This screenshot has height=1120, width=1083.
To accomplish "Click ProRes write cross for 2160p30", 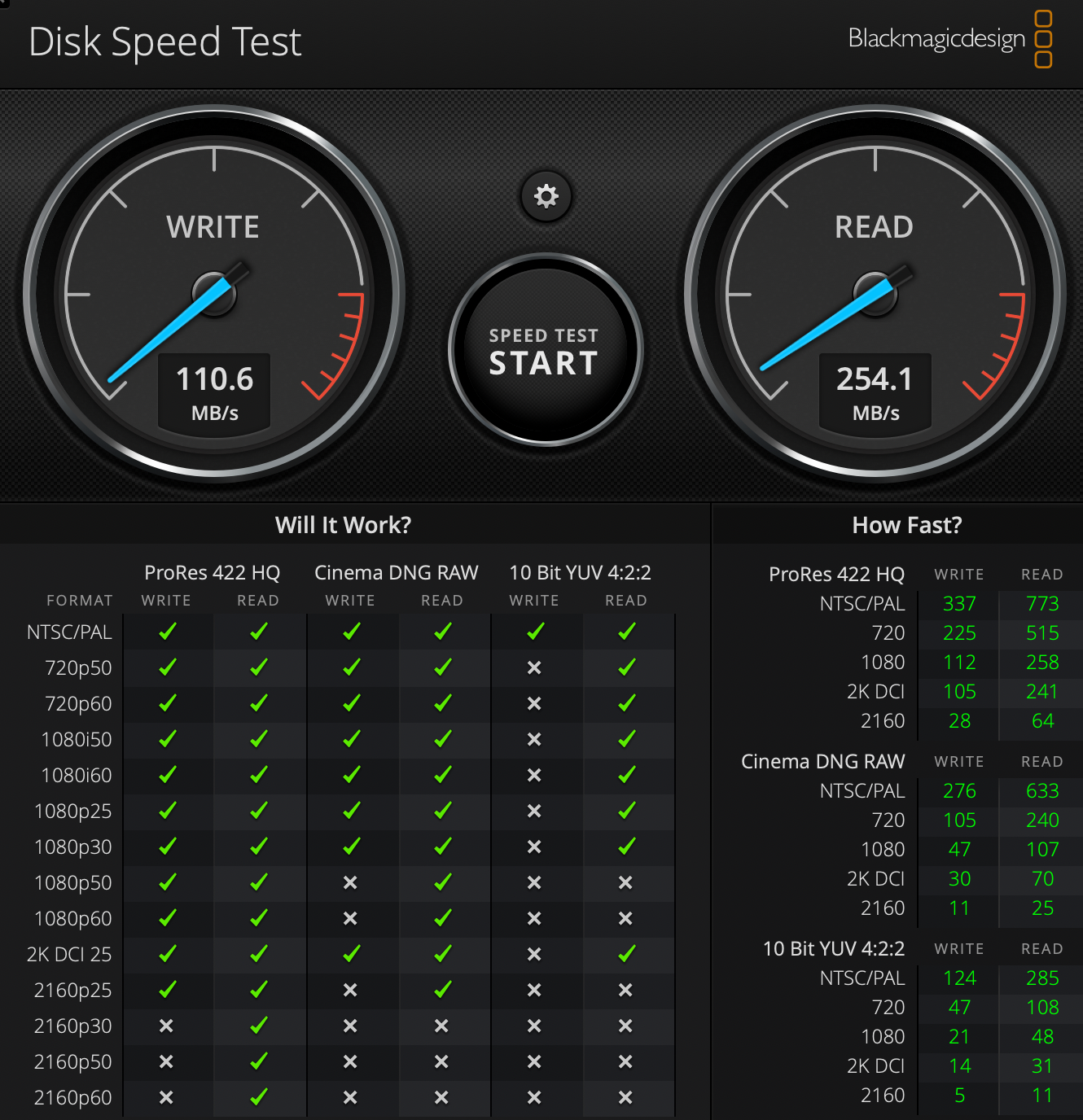I will pos(166,1026).
